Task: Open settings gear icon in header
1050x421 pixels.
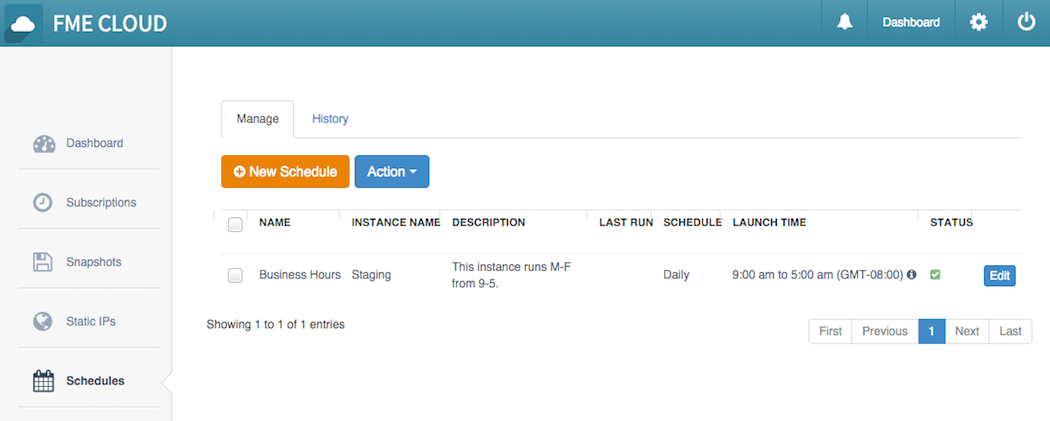Action: point(978,23)
